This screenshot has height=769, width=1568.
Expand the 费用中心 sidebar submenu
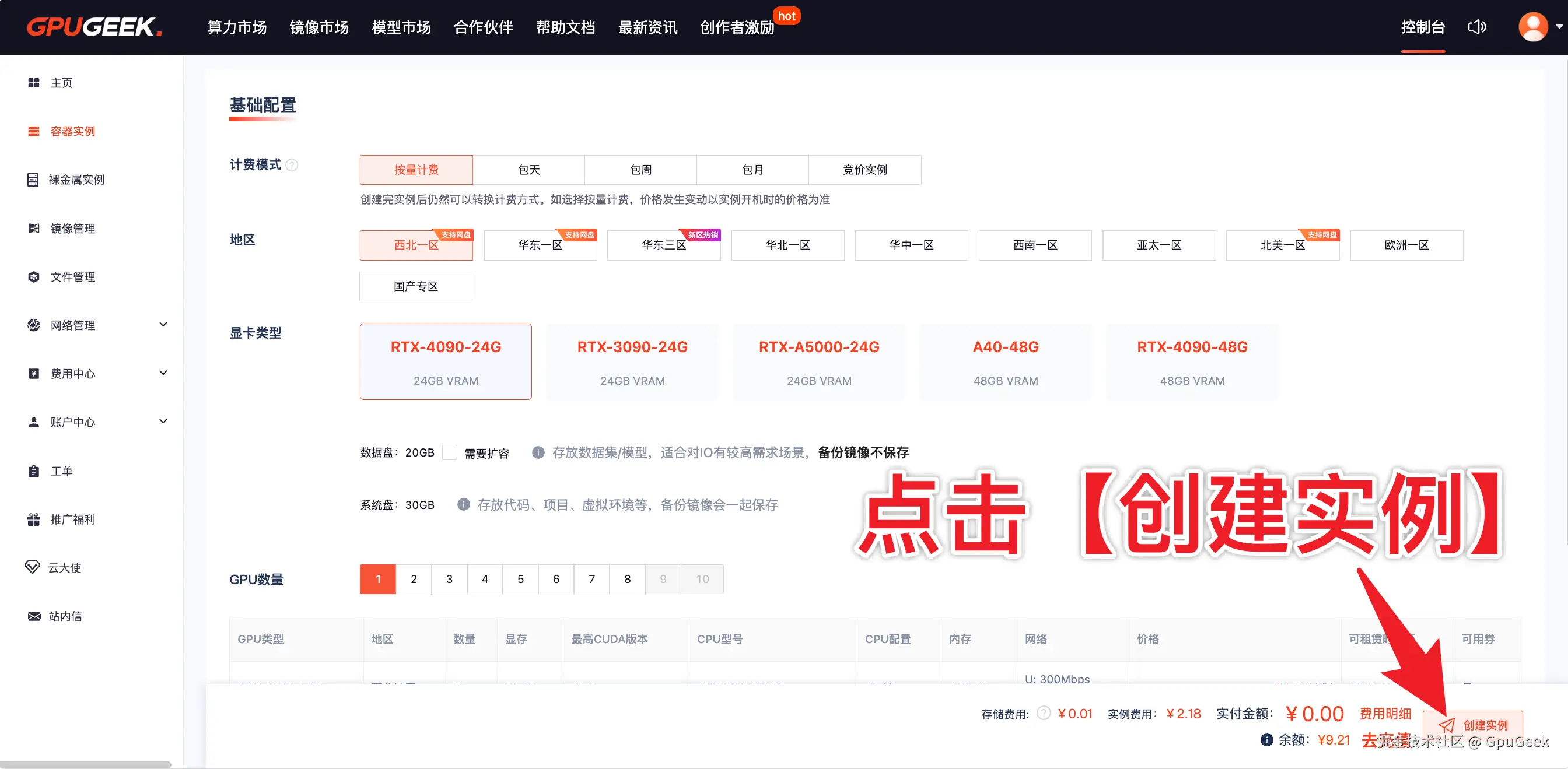tap(163, 373)
